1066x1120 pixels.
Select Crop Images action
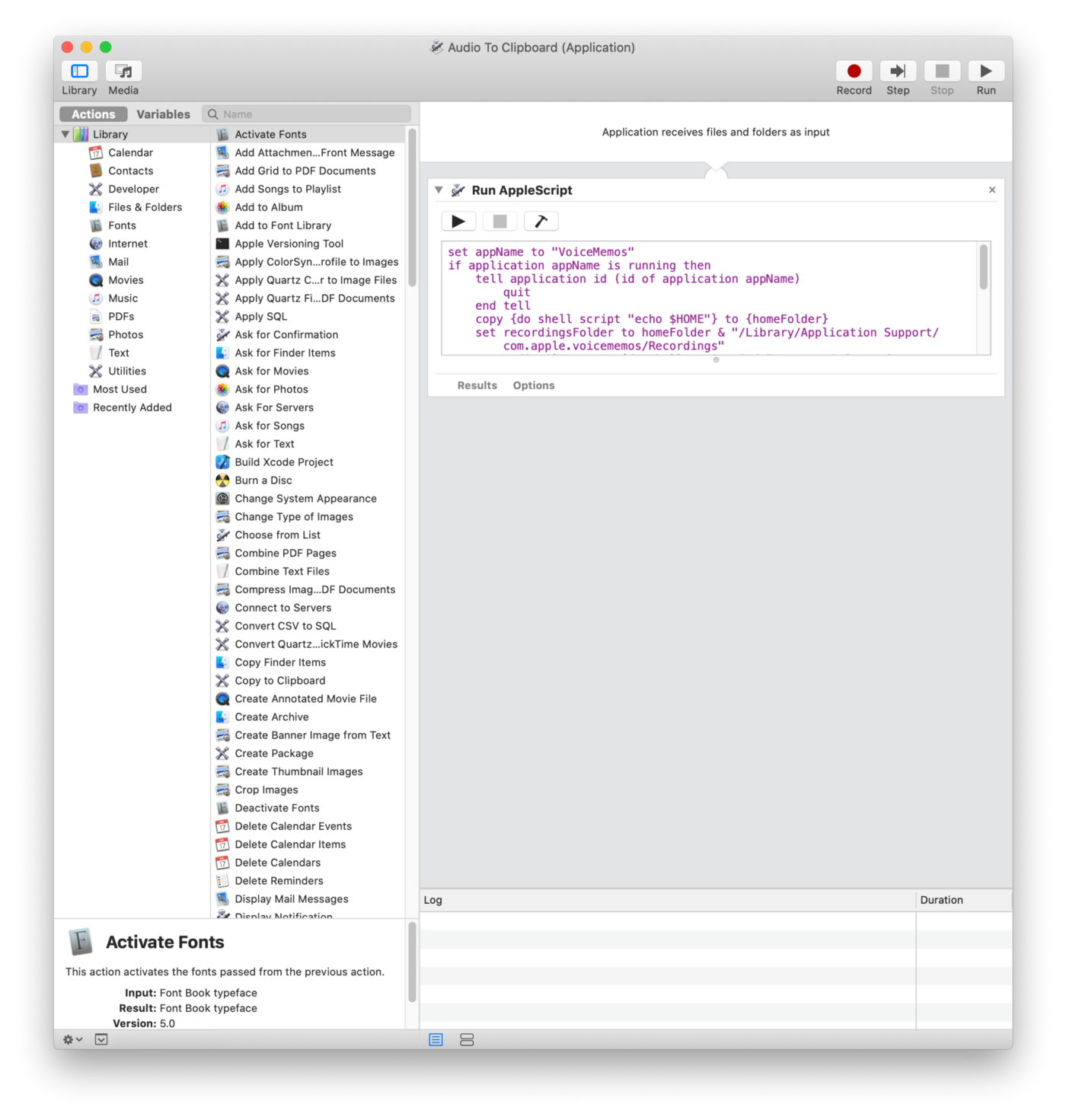308,790
